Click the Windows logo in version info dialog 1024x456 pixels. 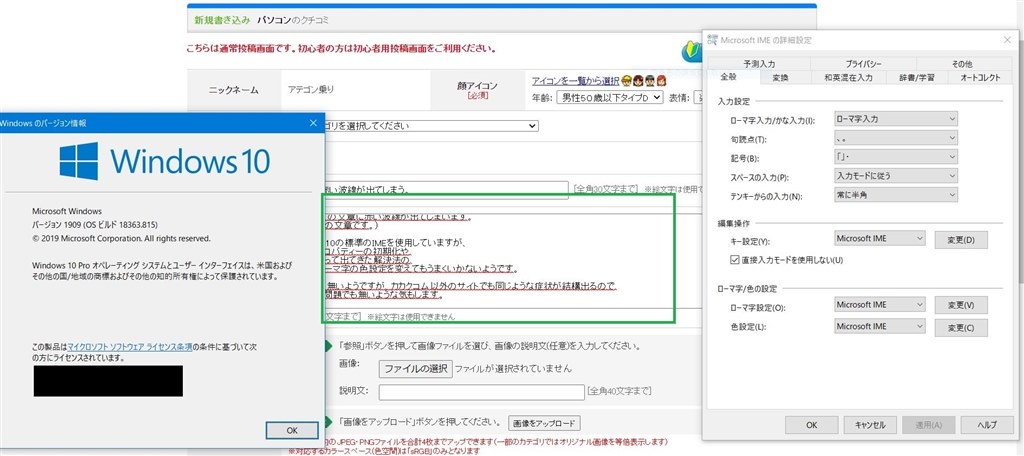coord(78,161)
